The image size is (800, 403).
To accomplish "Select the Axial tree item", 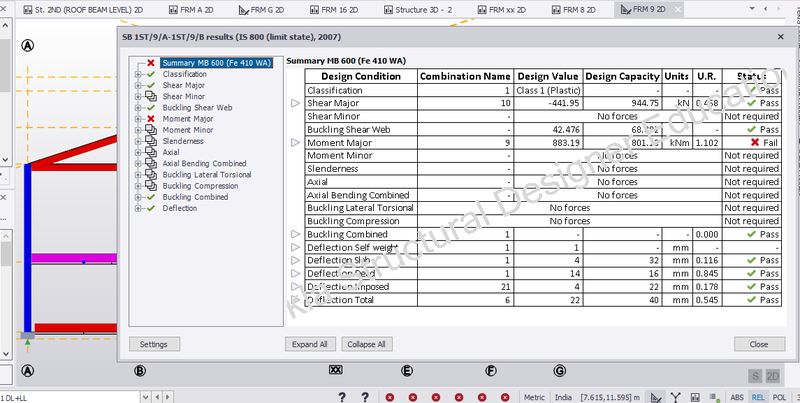I will click(171, 152).
